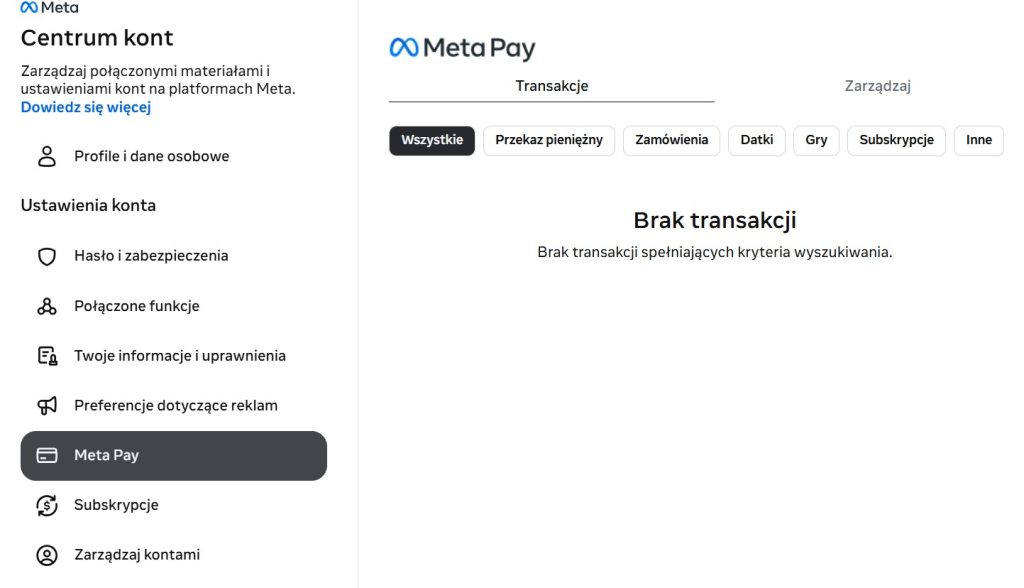This screenshot has height=588, width=1024.
Task: Click the credit card icon for Meta Pay
Action: pyautogui.click(x=47, y=455)
